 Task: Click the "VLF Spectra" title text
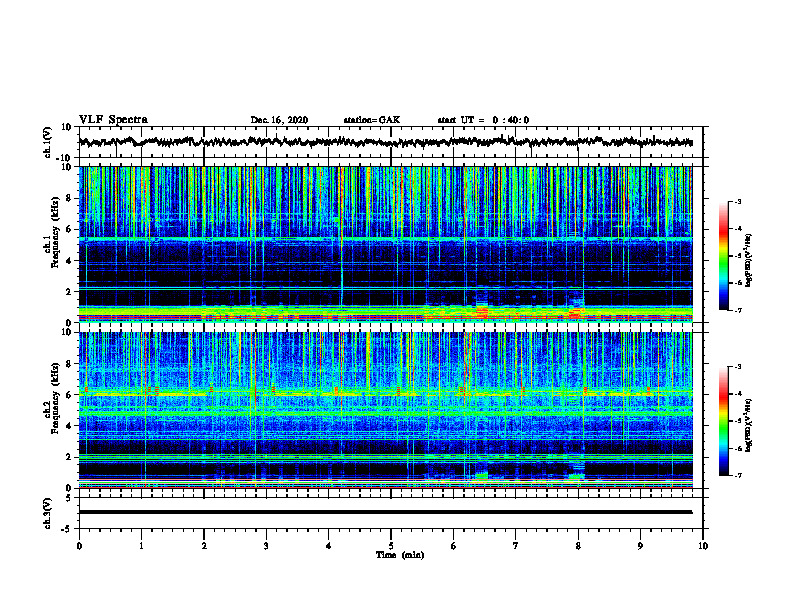click(113, 120)
